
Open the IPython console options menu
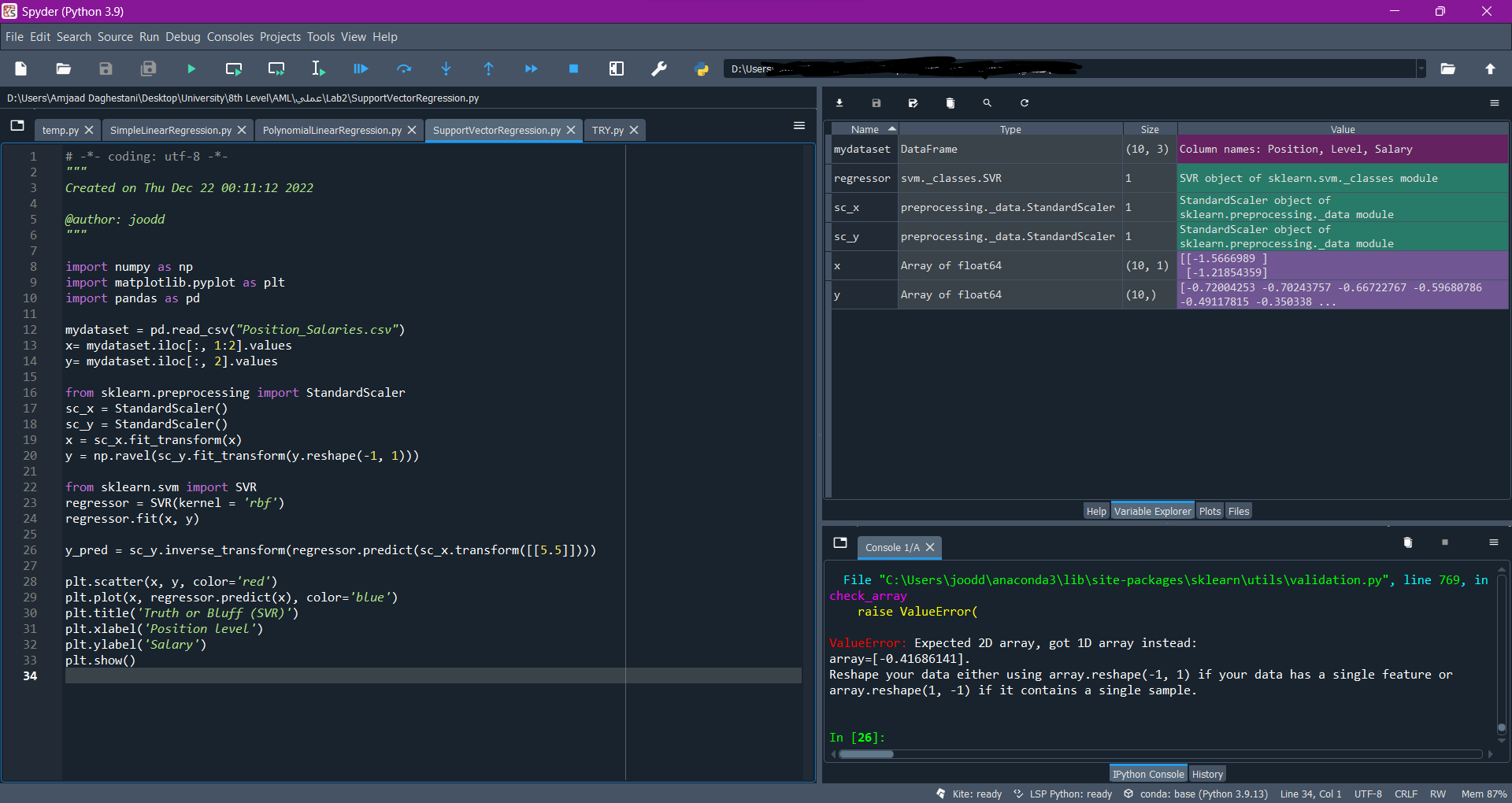pos(1493,542)
